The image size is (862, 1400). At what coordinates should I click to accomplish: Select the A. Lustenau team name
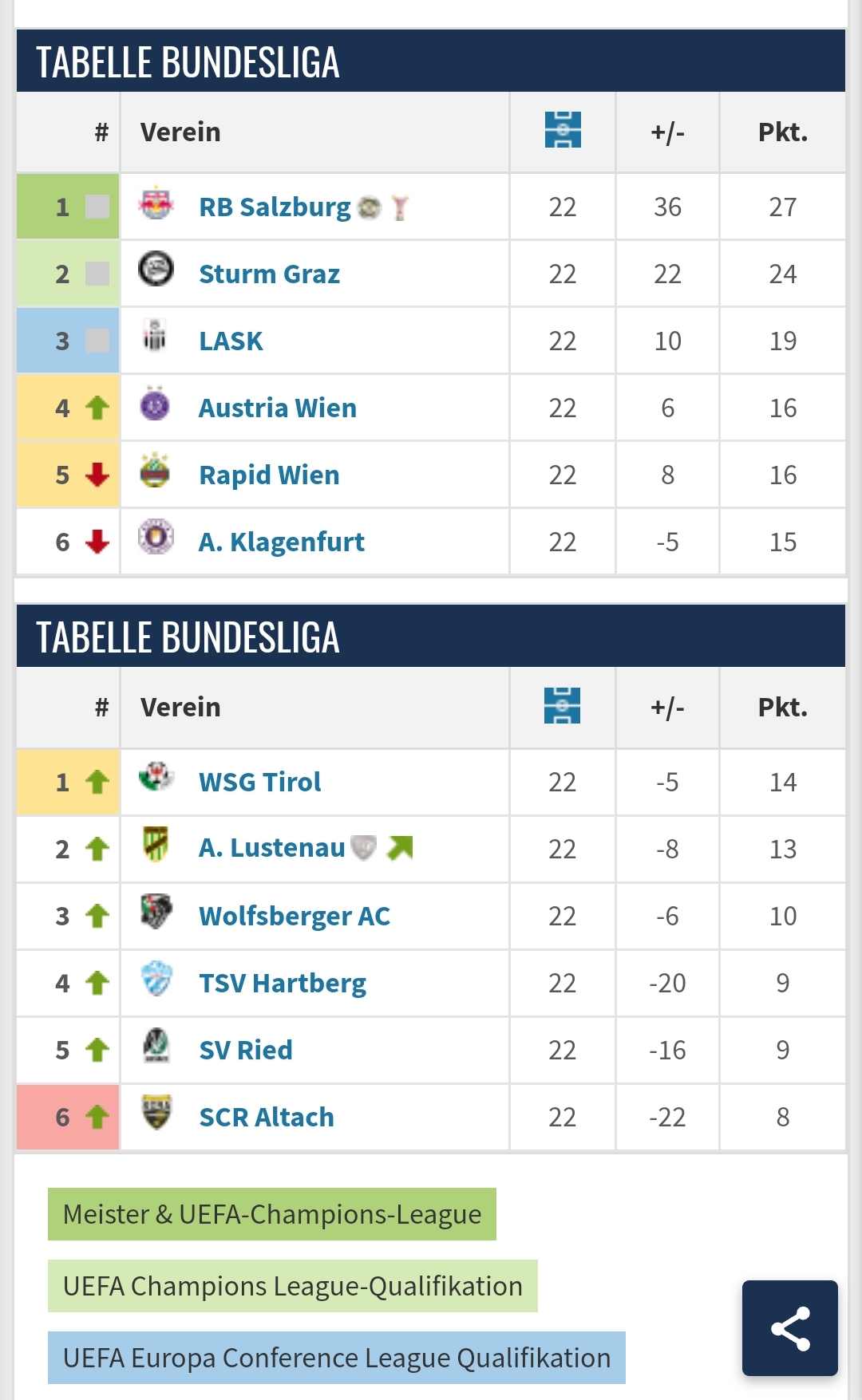tap(271, 848)
